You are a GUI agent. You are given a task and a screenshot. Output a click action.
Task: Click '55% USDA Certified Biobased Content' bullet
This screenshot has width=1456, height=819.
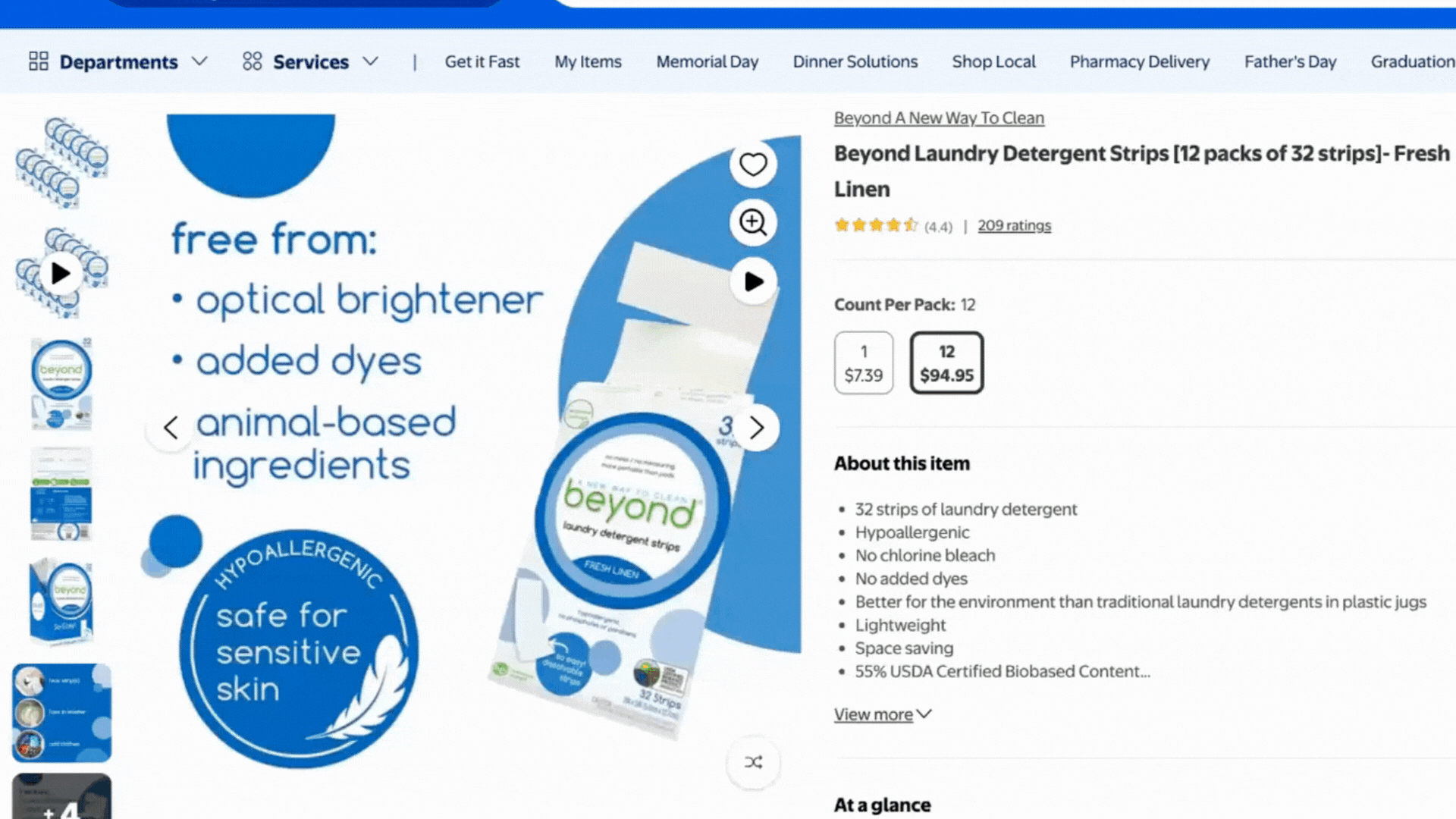point(1003,671)
